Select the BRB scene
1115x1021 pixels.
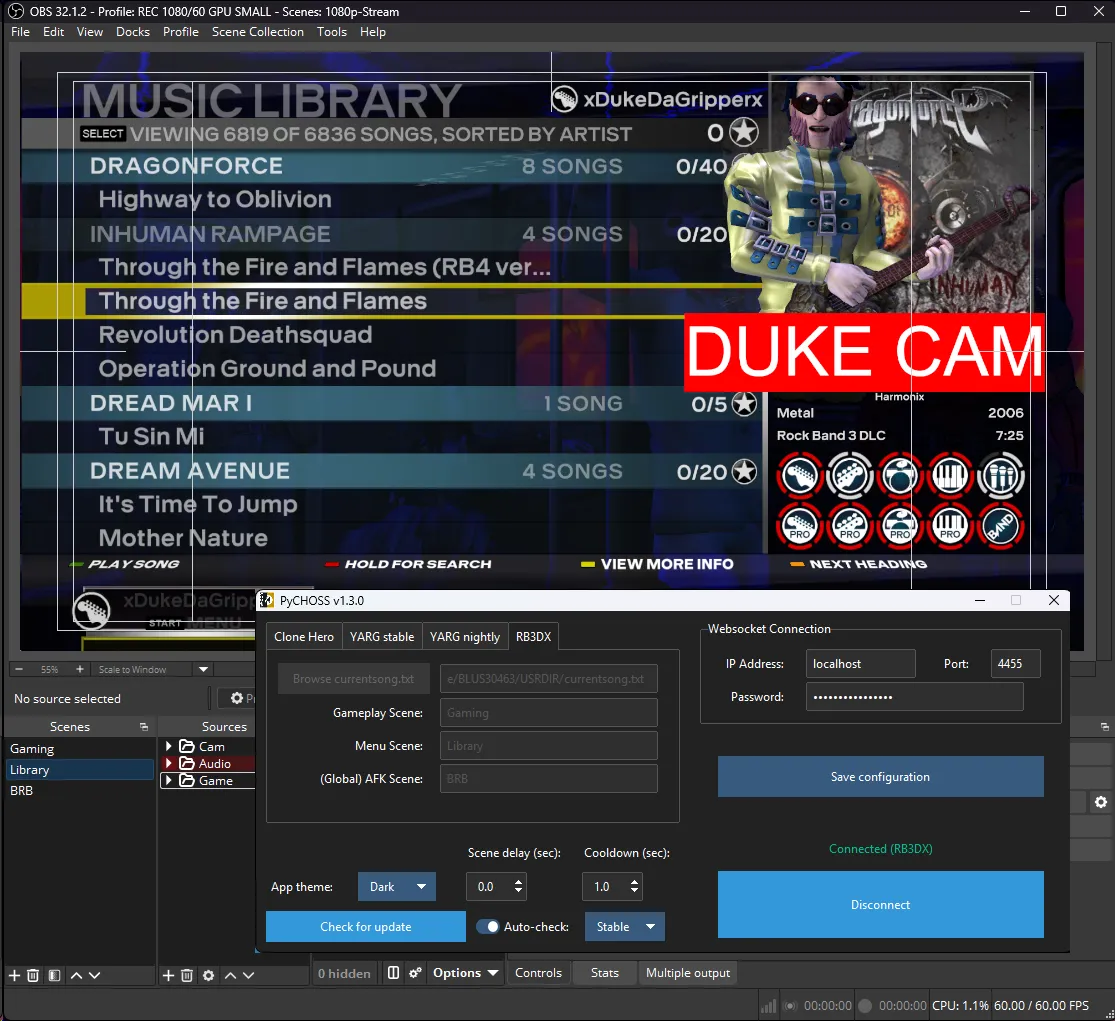coord(79,790)
